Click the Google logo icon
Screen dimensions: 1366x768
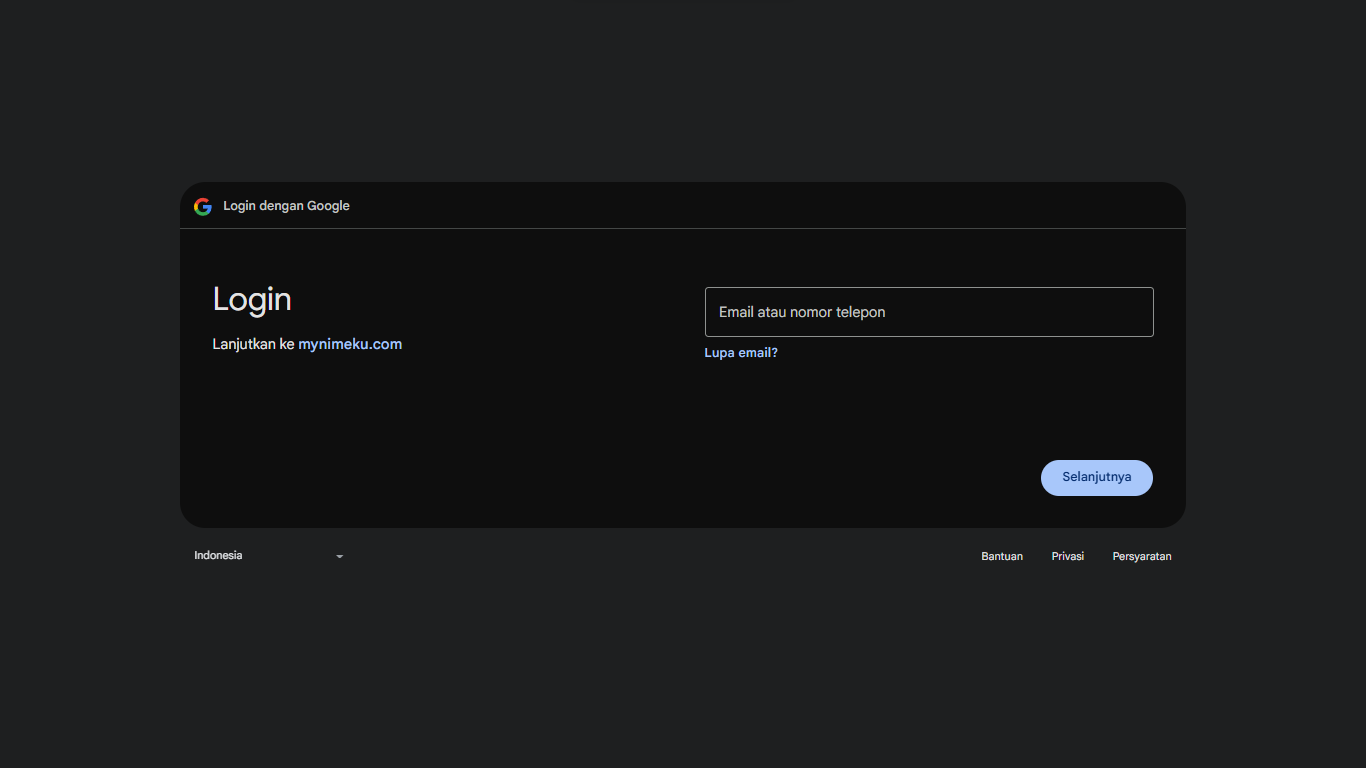pyautogui.click(x=203, y=206)
